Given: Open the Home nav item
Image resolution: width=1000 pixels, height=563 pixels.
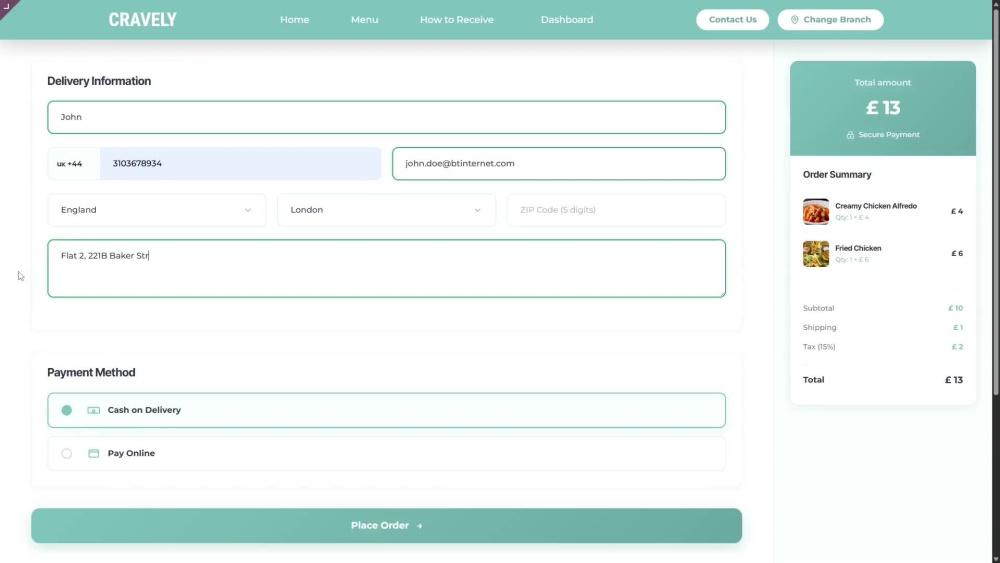Looking at the screenshot, I should coord(295,20).
